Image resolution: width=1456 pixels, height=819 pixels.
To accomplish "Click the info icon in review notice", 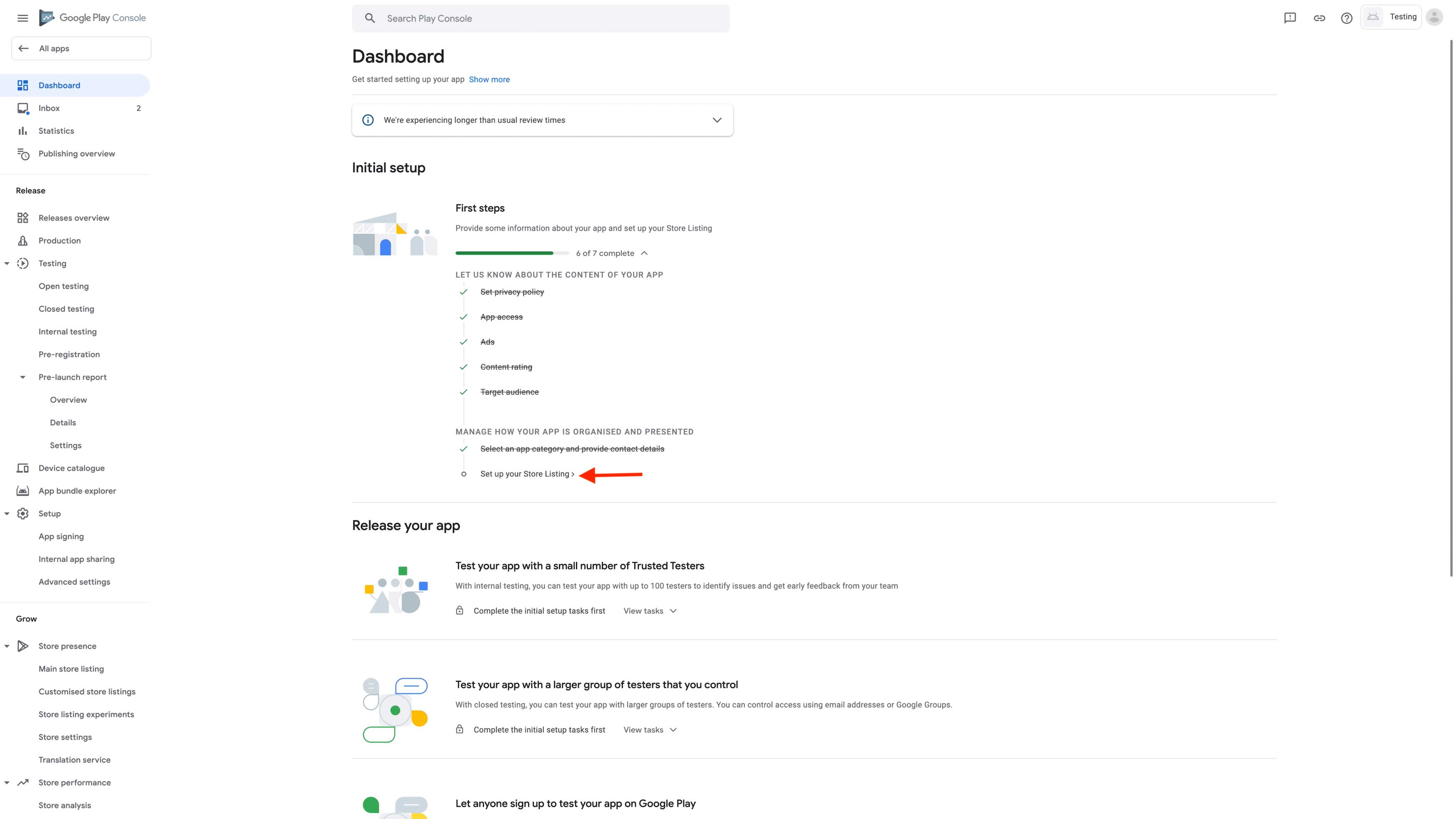I will click(x=368, y=120).
